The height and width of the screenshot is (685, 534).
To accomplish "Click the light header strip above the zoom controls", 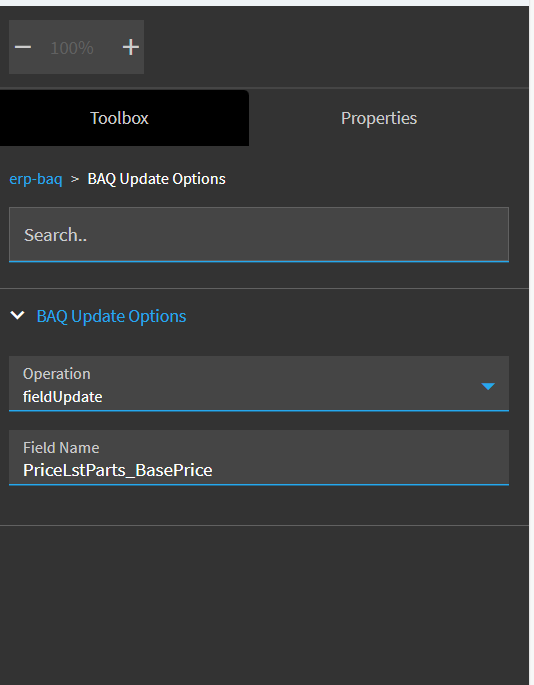I will point(264,3).
